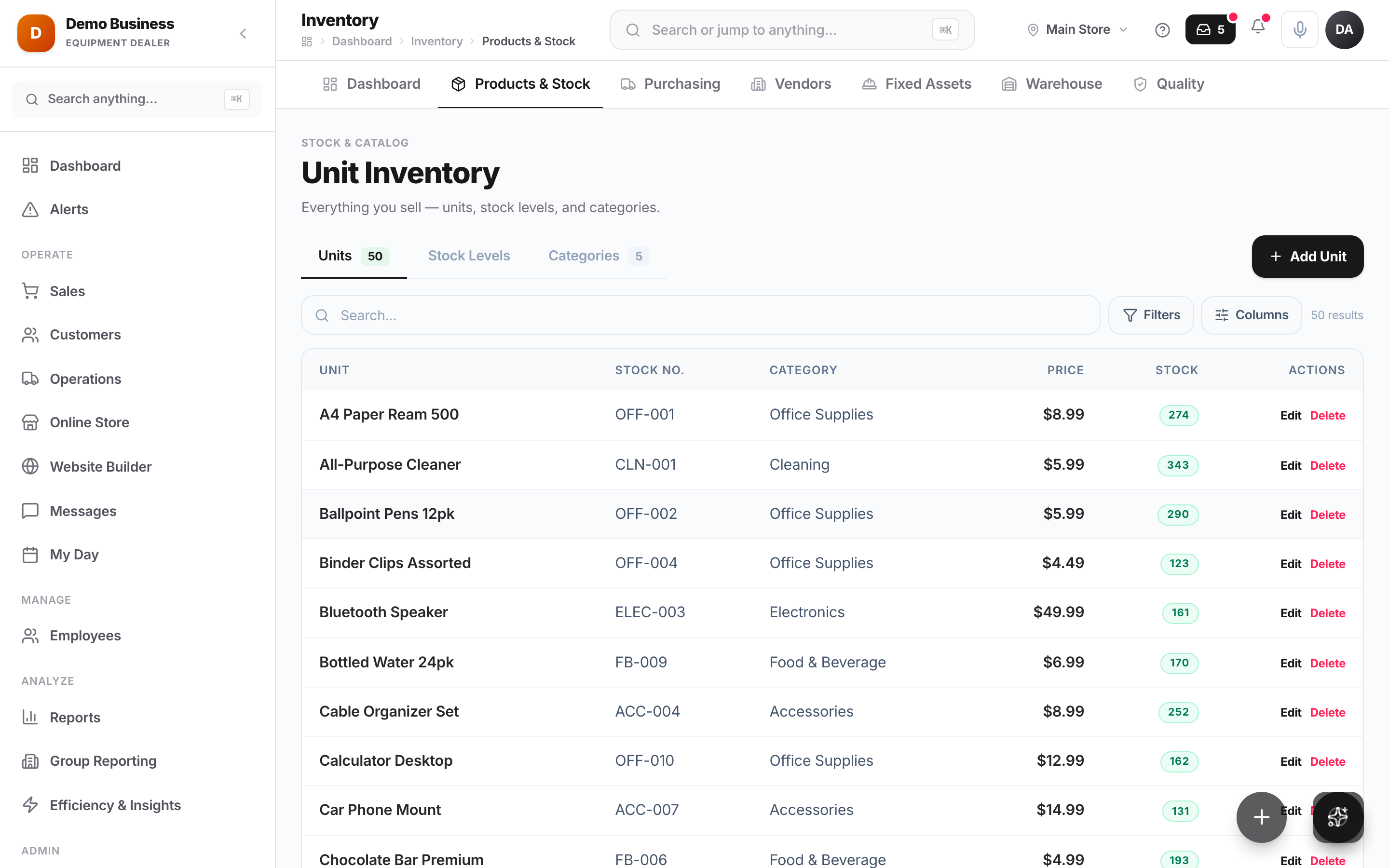Expand the Main Store location dropdown
Screen dimensions: 1389x868
(x=1077, y=30)
